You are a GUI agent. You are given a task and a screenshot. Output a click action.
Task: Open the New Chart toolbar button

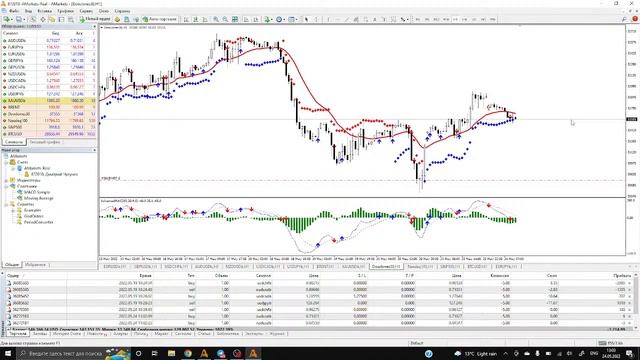[7, 19]
